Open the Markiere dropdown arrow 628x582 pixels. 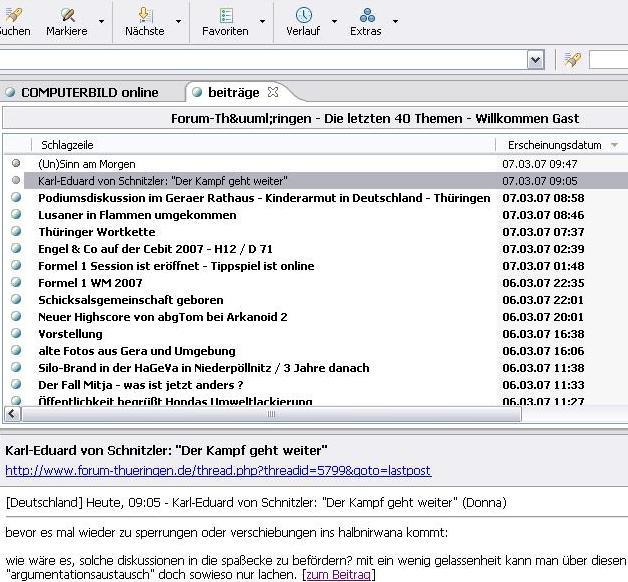101,21
